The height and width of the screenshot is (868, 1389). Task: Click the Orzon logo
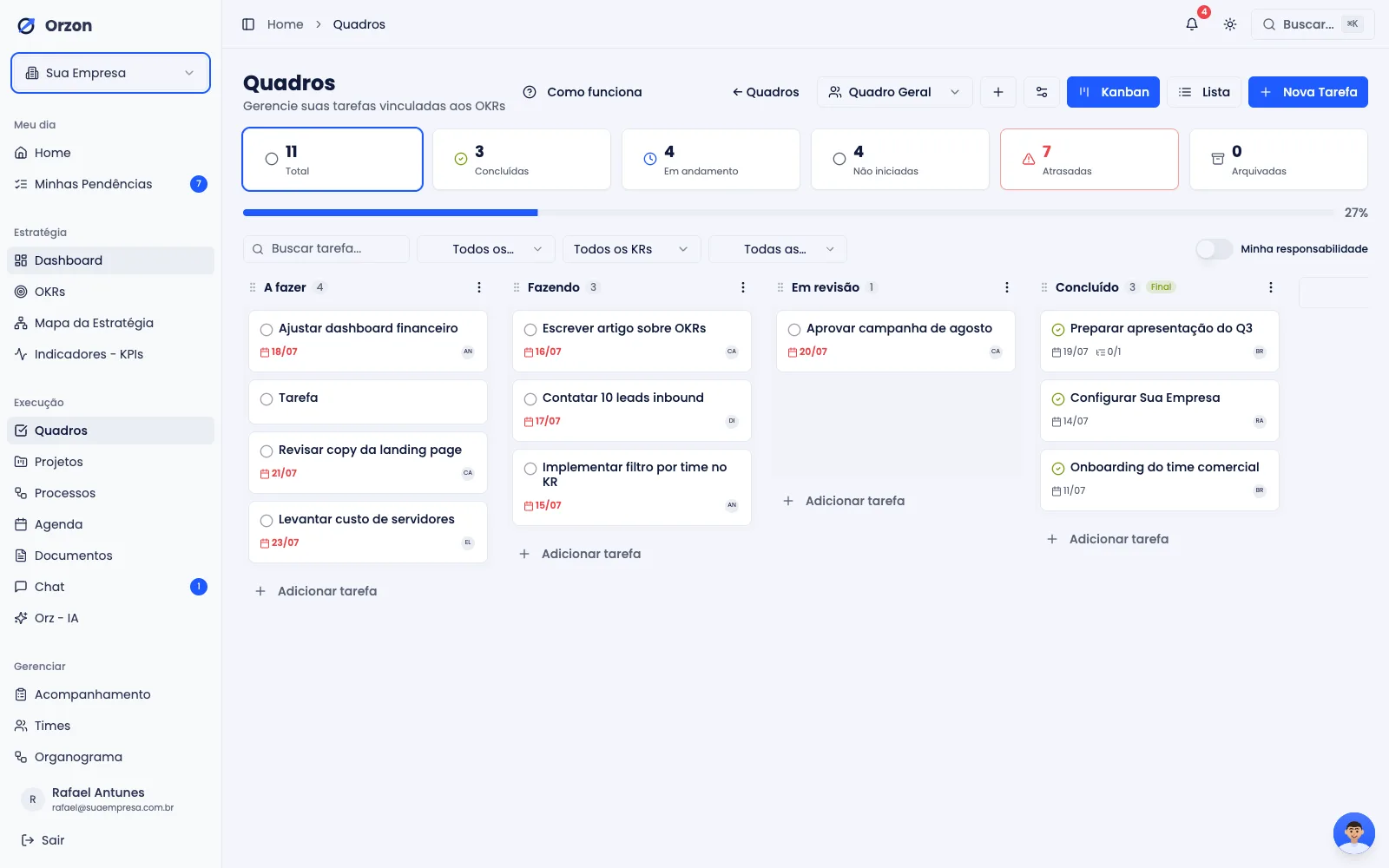(x=55, y=25)
